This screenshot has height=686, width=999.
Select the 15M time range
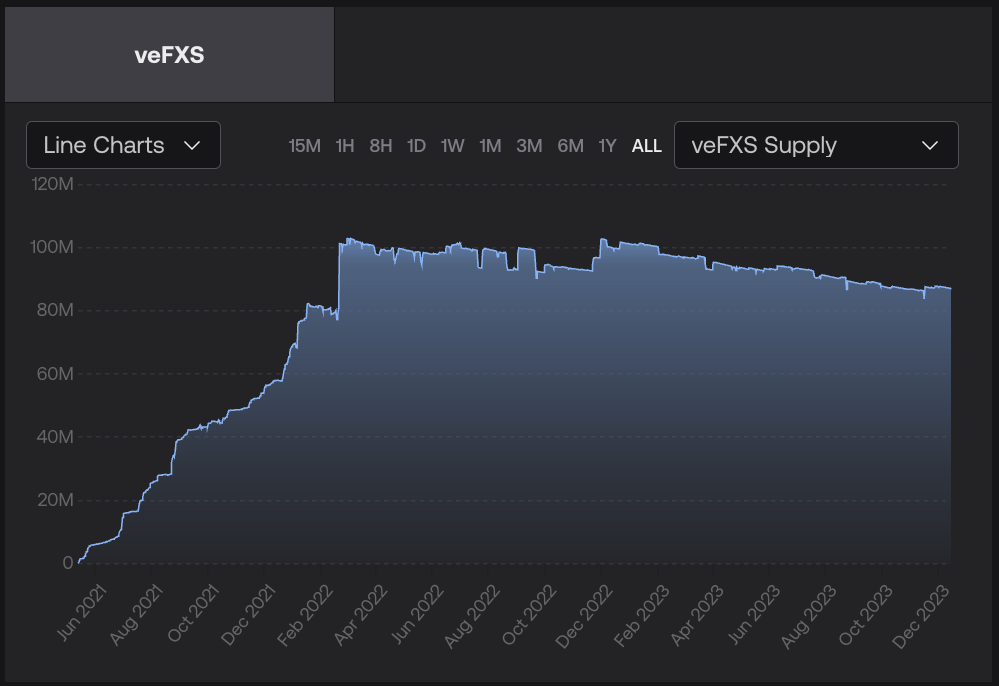coord(304,146)
